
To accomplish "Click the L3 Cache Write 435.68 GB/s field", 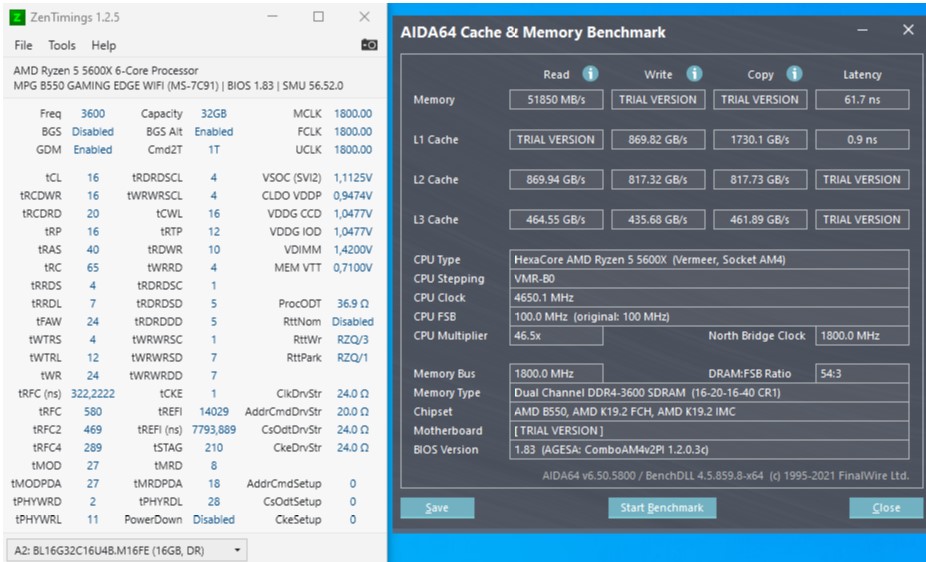I will [x=658, y=220].
